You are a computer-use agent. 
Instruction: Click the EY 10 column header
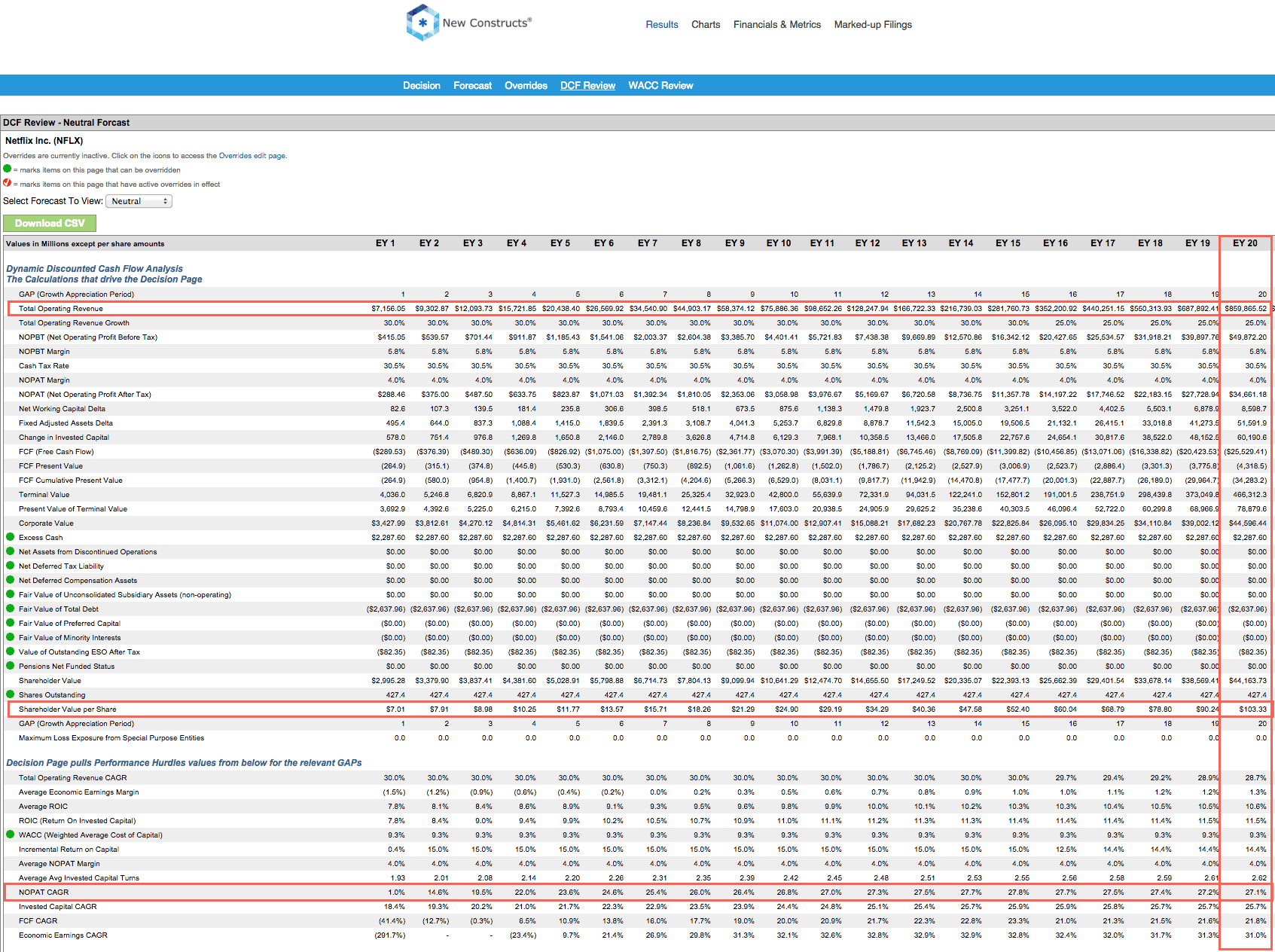click(779, 243)
